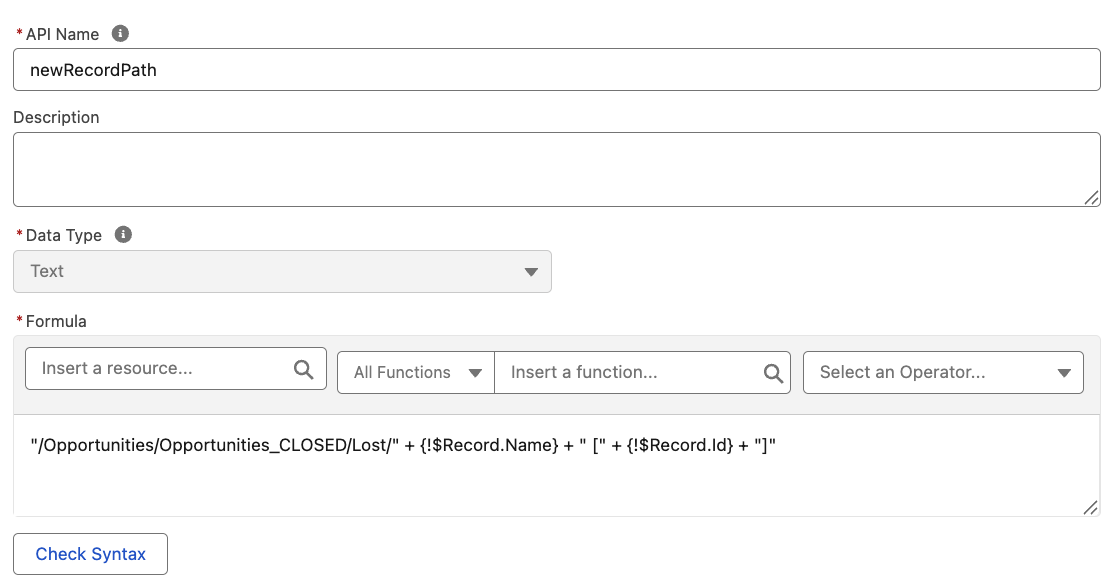Image resolution: width=1114 pixels, height=588 pixels.
Task: Click the Select an Operator caret arrow
Action: click(x=1064, y=373)
